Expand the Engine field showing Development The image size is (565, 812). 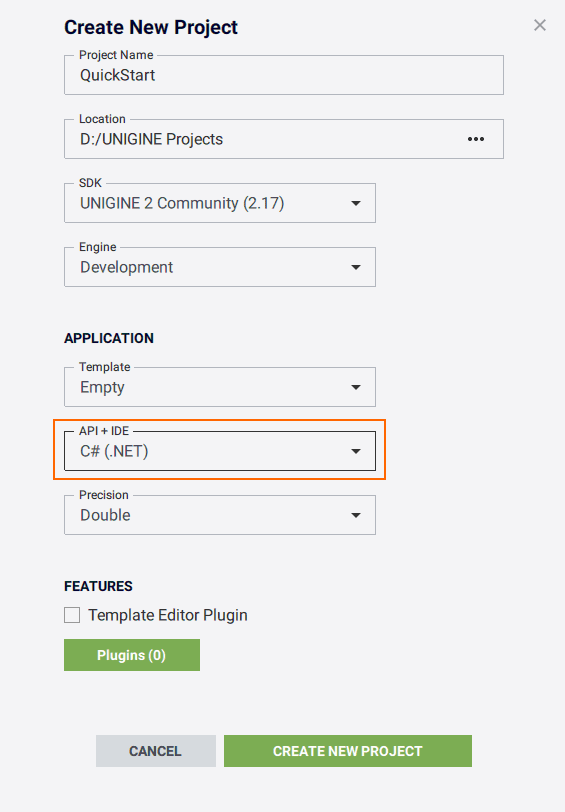[x=220, y=267]
